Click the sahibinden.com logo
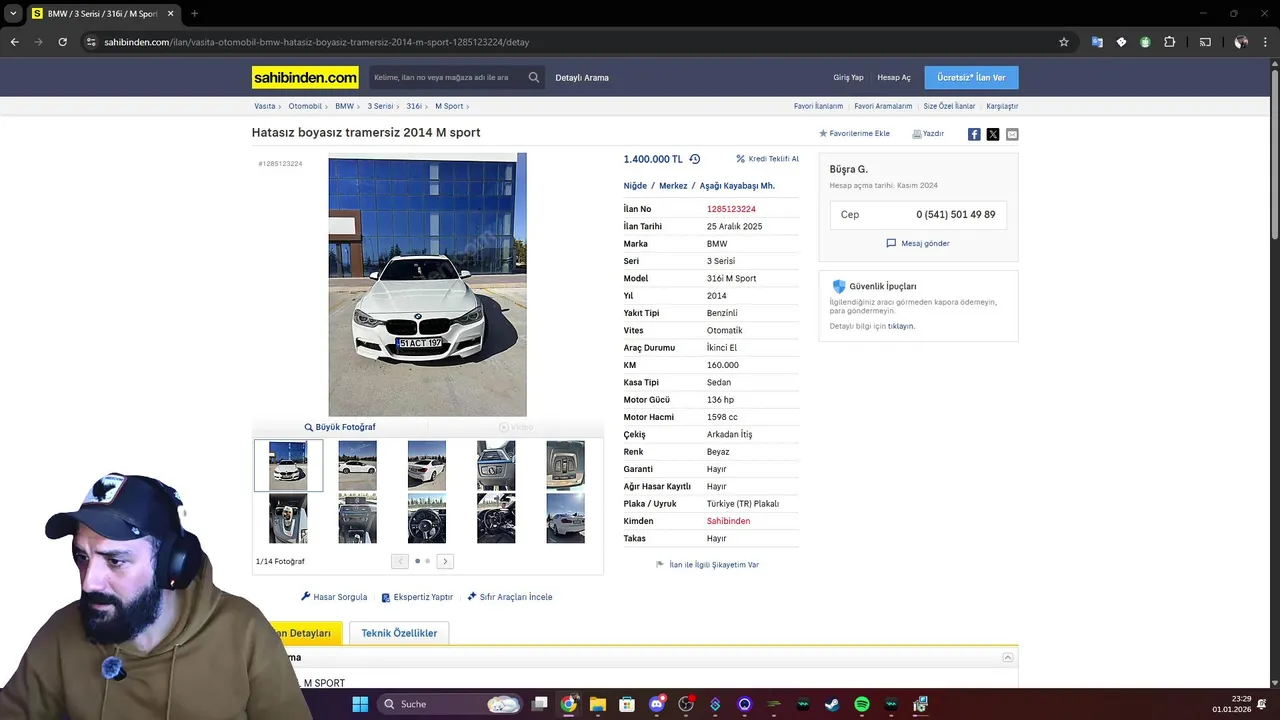 [x=305, y=77]
